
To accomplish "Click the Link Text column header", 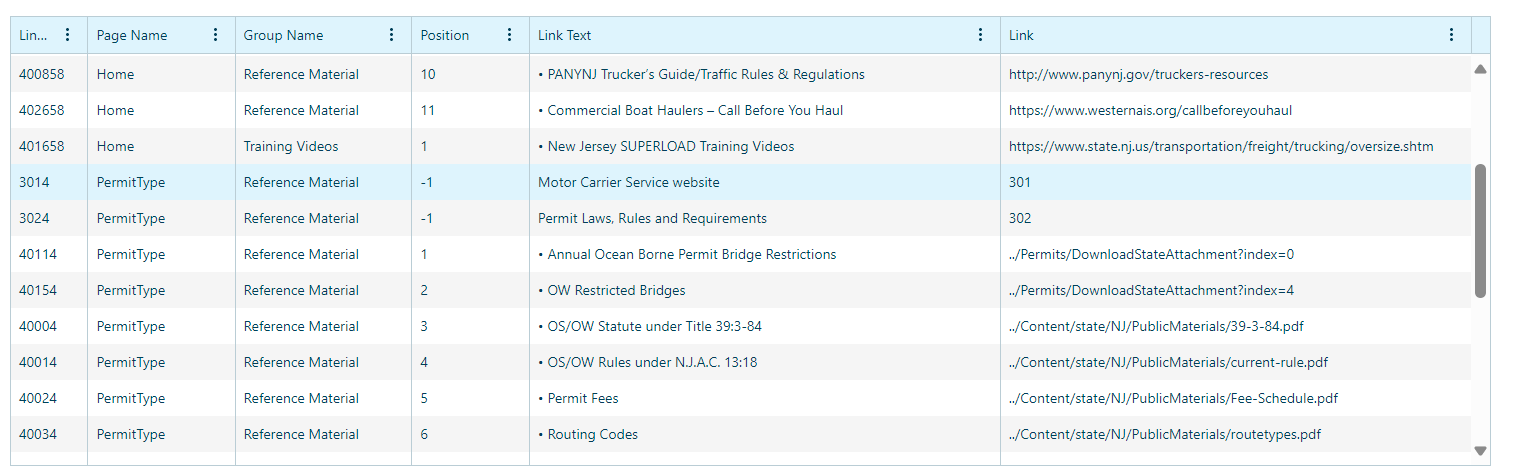I will pos(564,35).
